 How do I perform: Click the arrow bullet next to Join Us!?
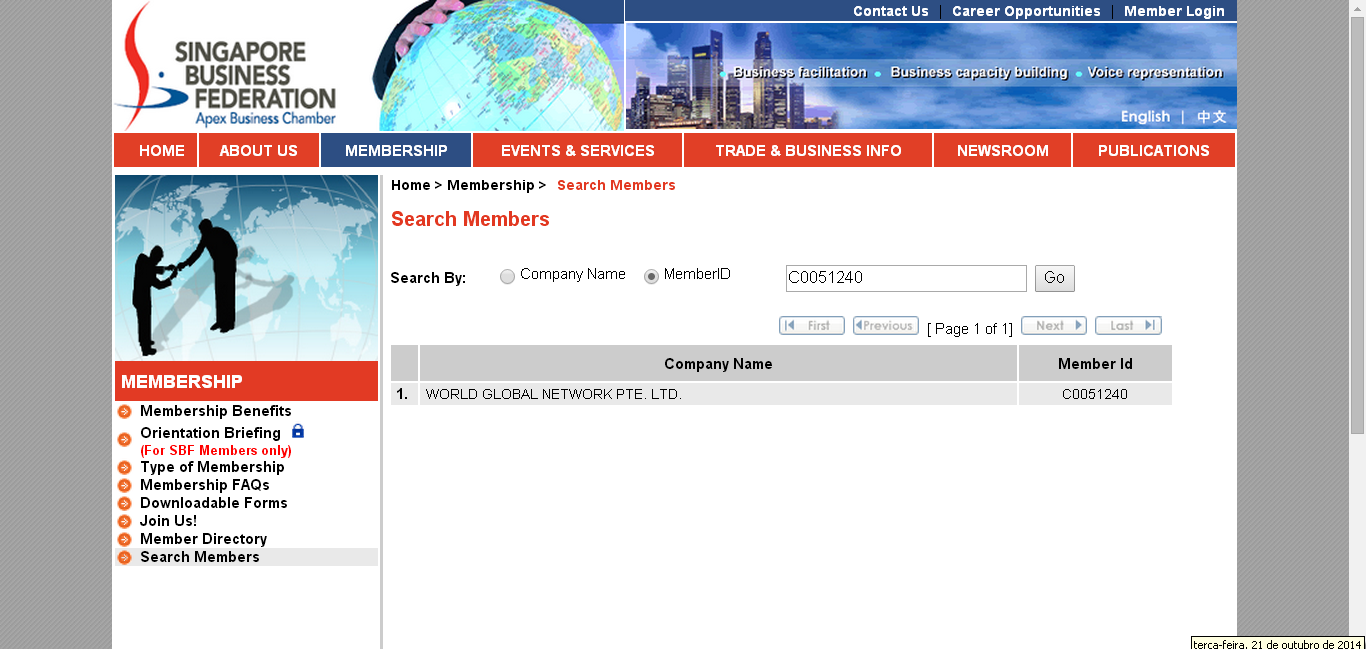pyautogui.click(x=125, y=521)
